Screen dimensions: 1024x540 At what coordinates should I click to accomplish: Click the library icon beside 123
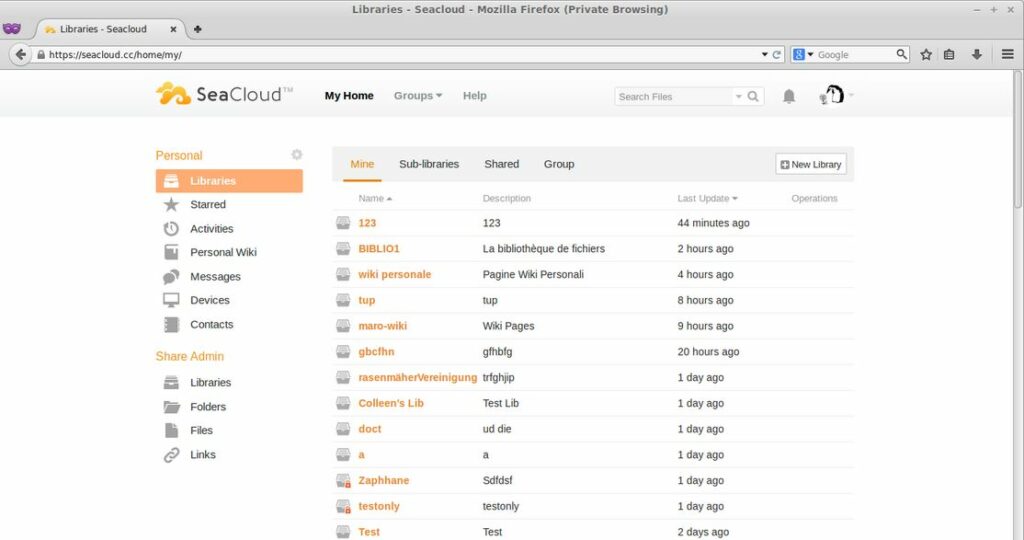[343, 223]
